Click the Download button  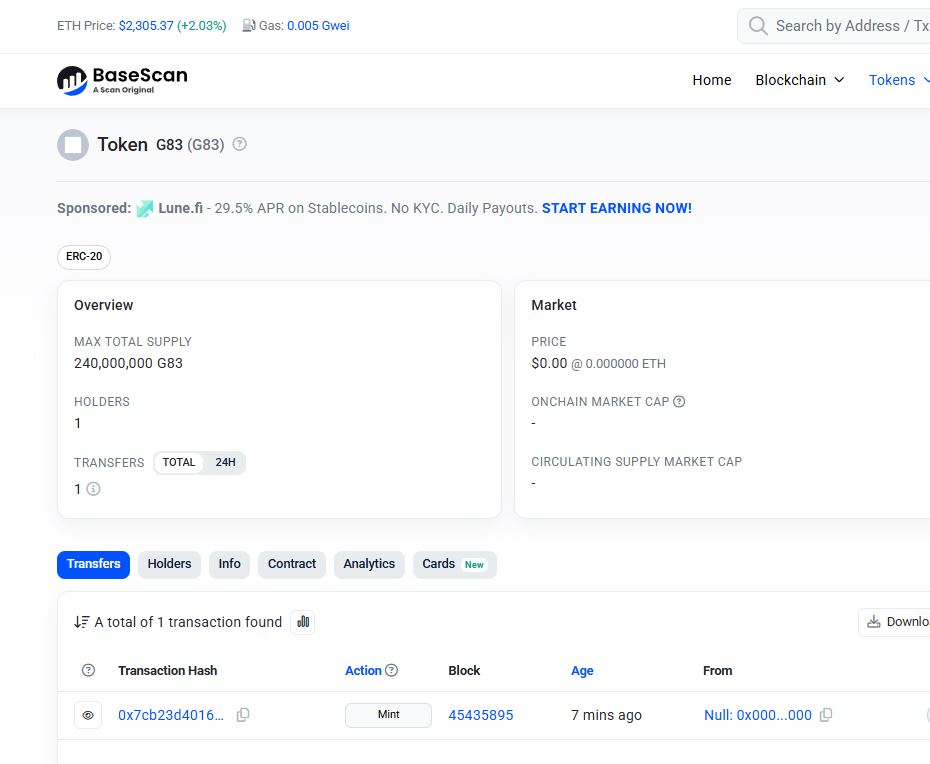[894, 622]
